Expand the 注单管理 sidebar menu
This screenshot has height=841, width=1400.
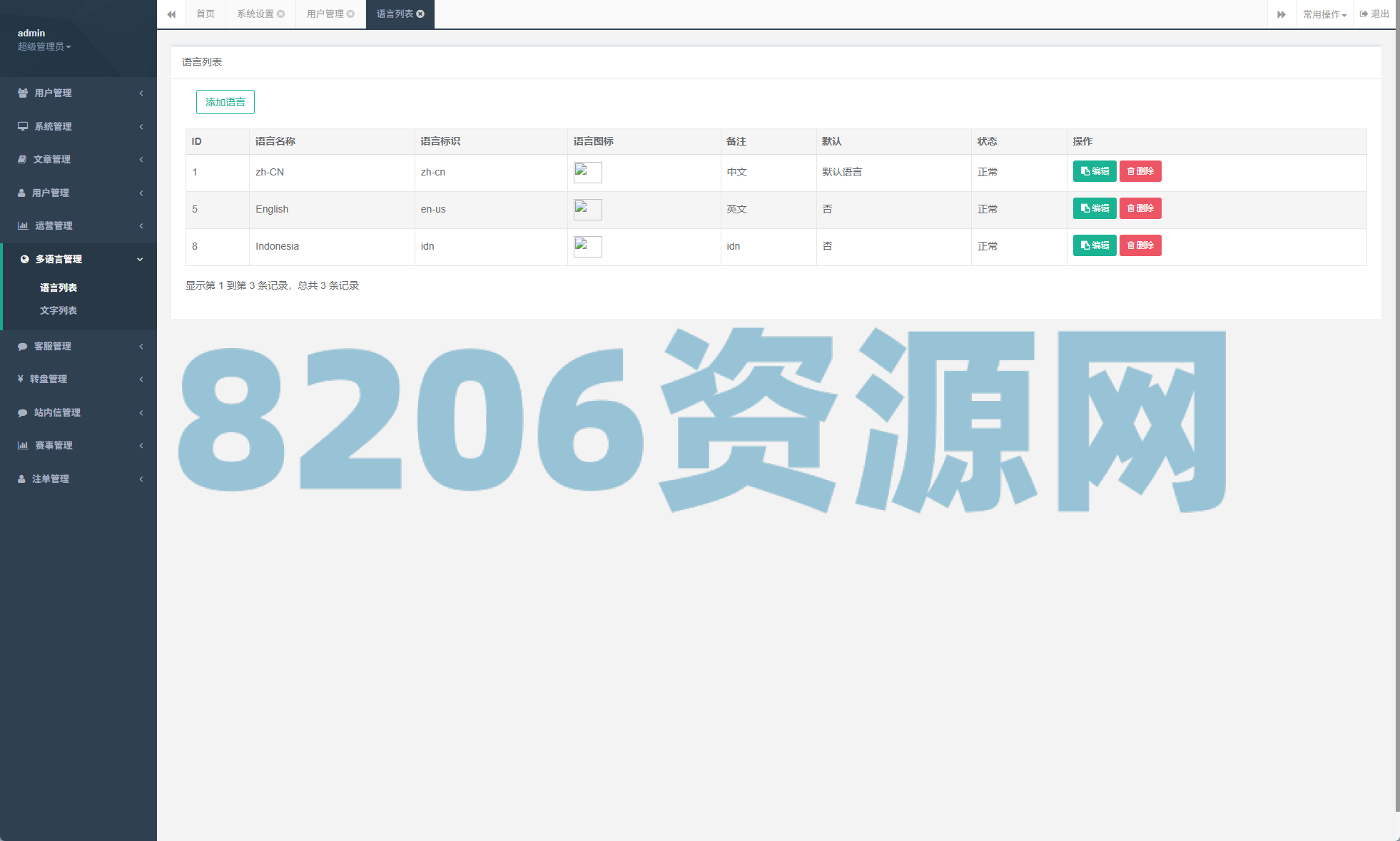pos(78,479)
